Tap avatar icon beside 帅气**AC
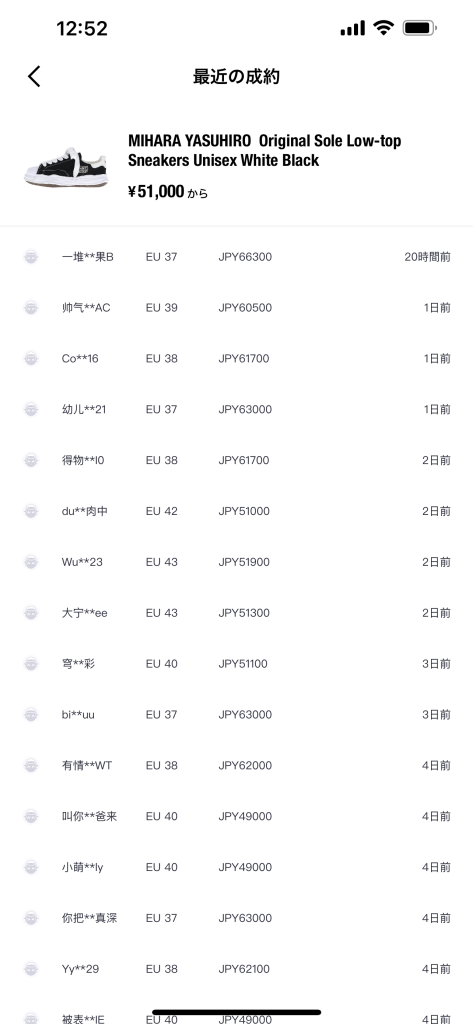This screenshot has height=1024, width=473. coord(31,308)
